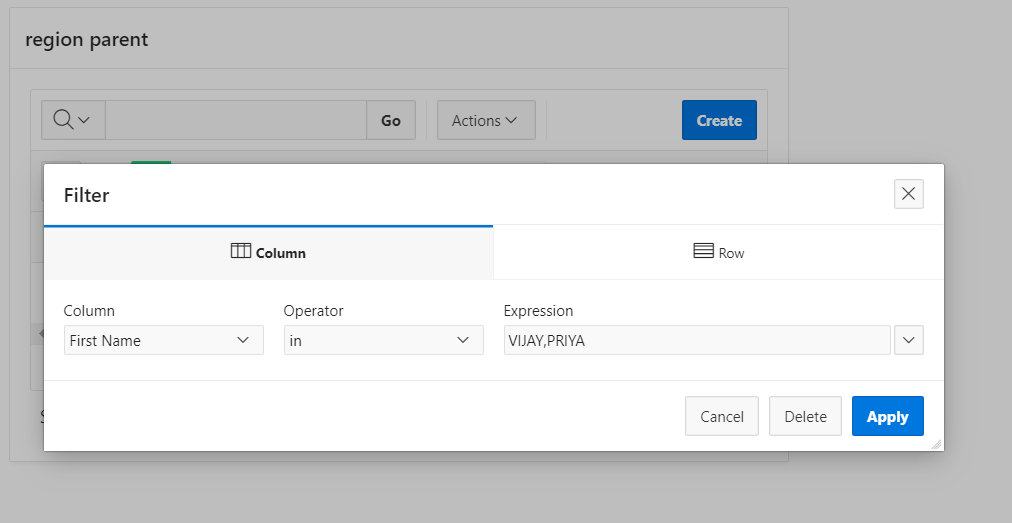1012x523 pixels.
Task: Close the Filter dialog with X
Action: point(909,194)
